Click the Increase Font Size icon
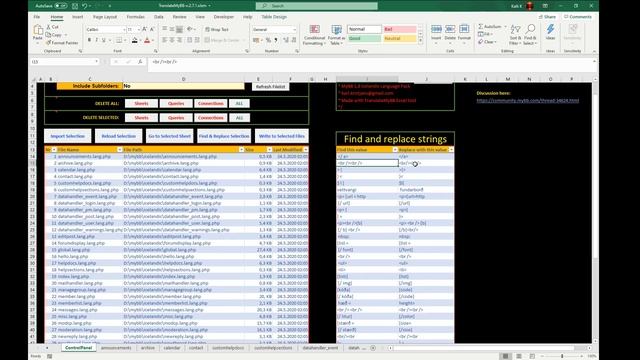Screen dimensions: 640x360 pyautogui.click(x=144, y=29)
